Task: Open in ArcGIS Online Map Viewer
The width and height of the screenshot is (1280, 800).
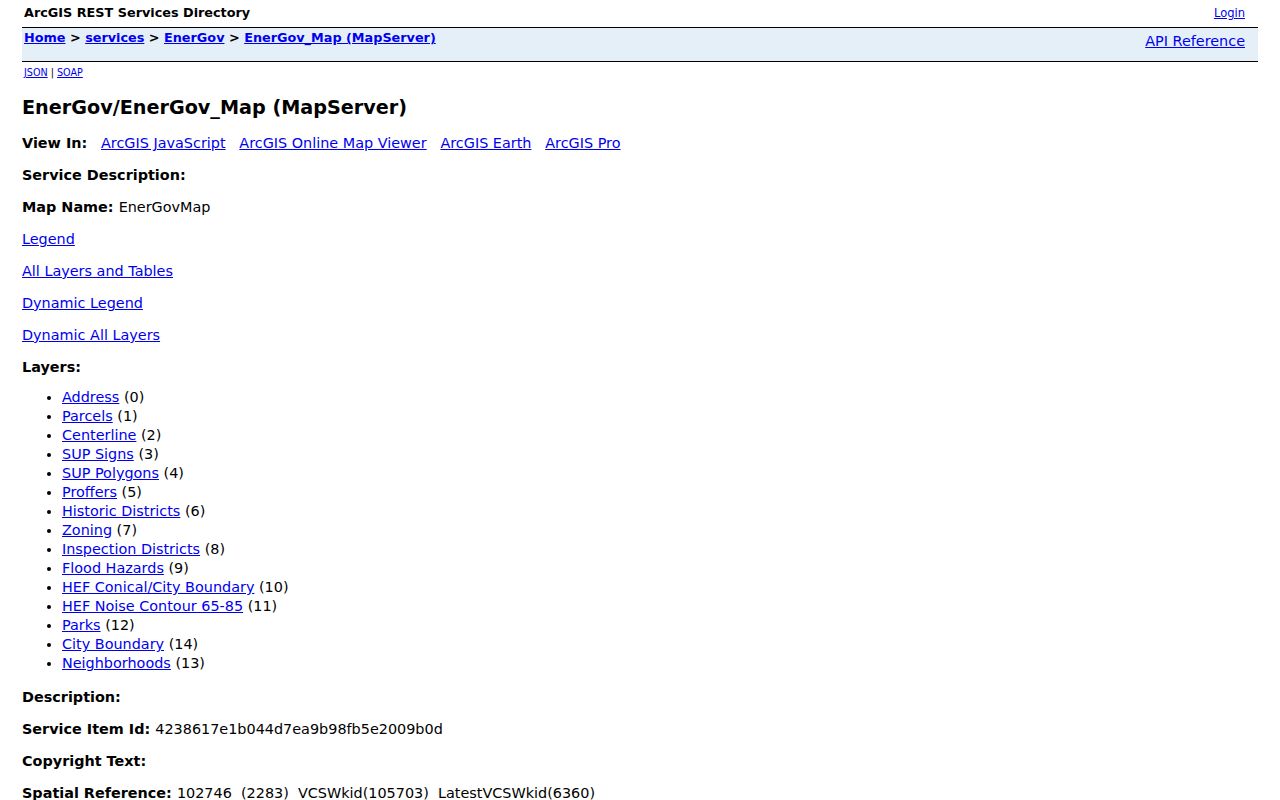Action: [x=333, y=143]
